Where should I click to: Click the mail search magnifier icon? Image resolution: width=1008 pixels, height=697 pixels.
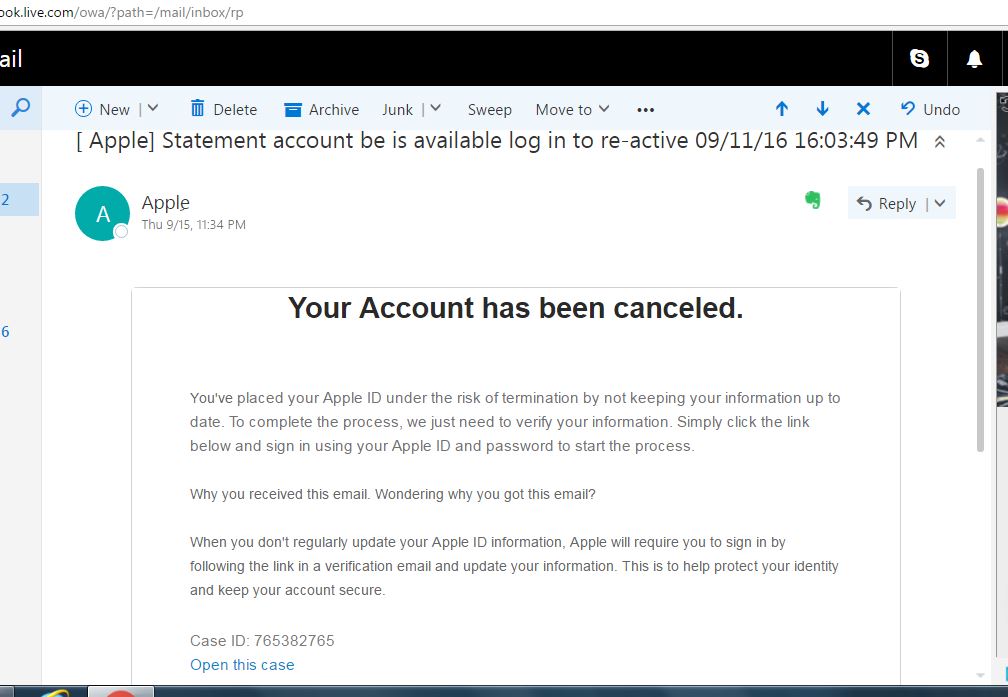pos(20,108)
